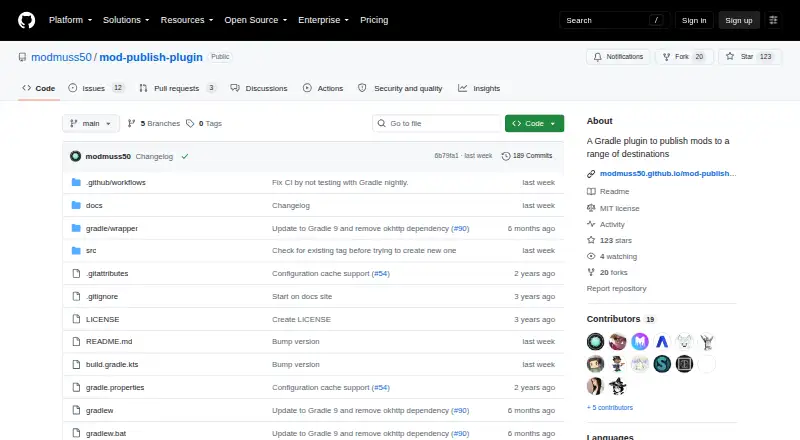Image resolution: width=800 pixels, height=440 pixels.
Task: Select the Code tab
Action: pyautogui.click(x=39, y=88)
